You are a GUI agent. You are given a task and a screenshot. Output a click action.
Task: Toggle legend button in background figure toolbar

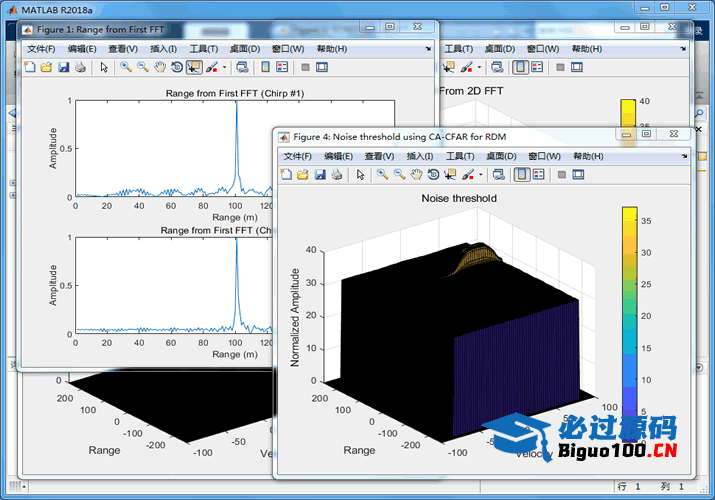click(537, 67)
